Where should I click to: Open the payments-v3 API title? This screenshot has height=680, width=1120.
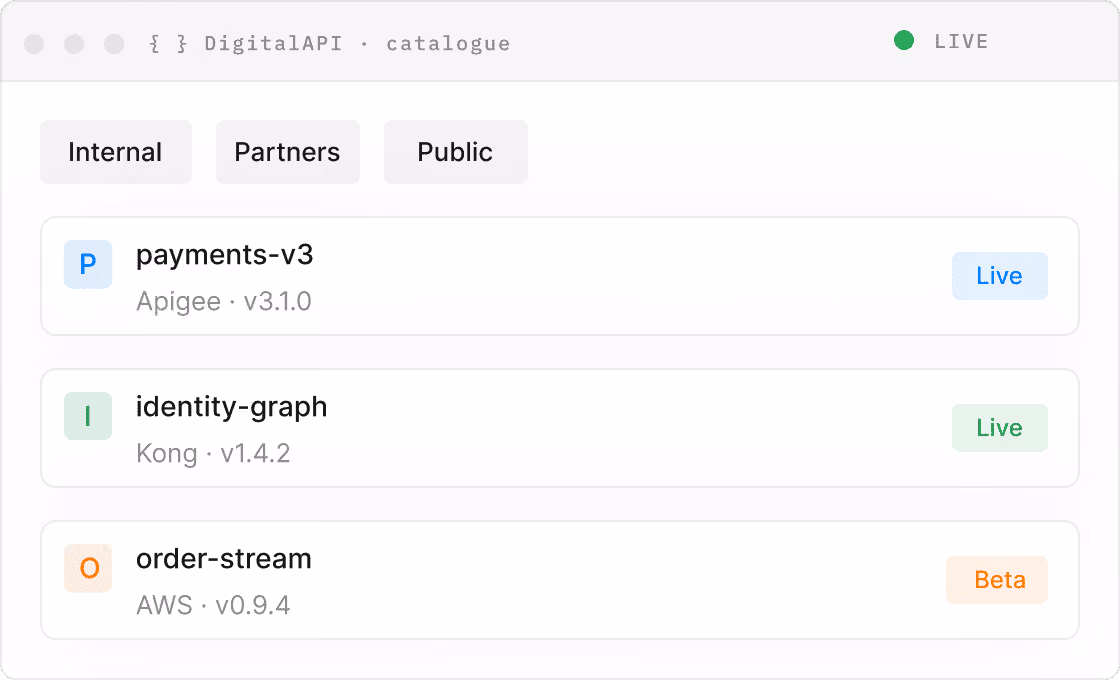(224, 256)
